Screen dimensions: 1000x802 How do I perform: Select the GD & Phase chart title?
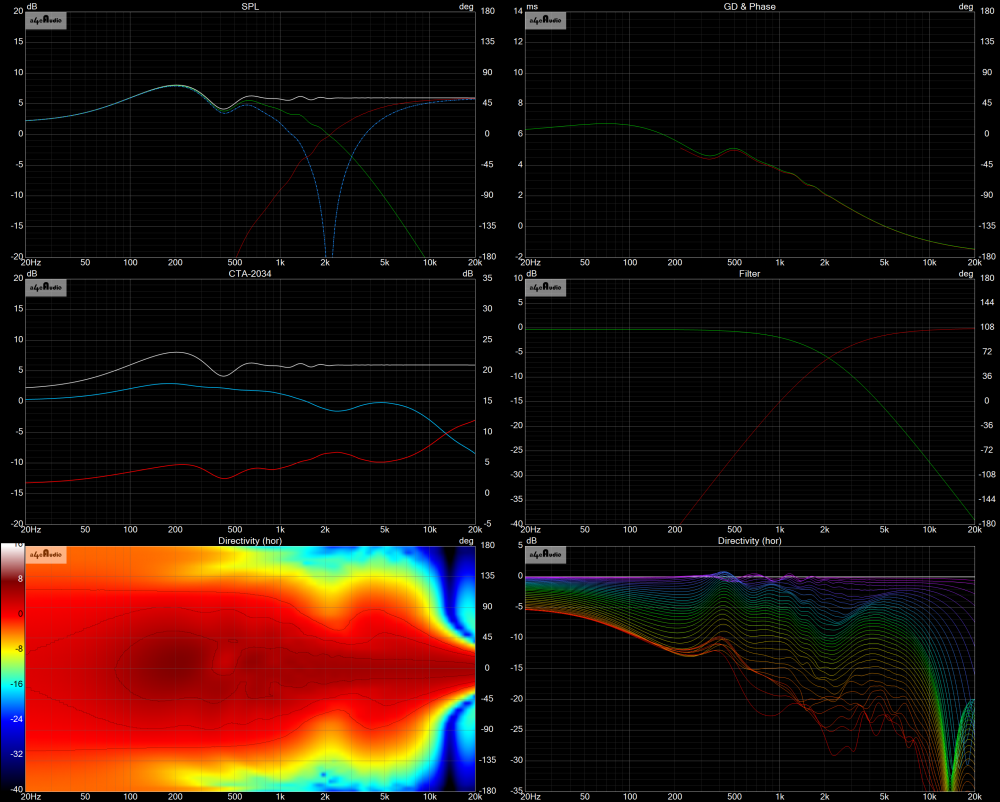[x=749, y=6]
